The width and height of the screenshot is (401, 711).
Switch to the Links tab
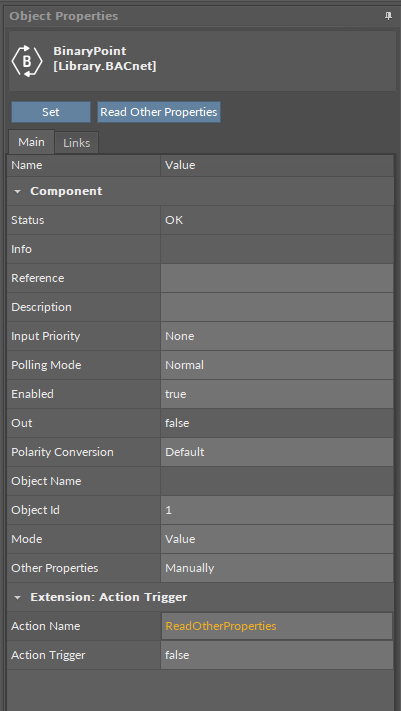point(76,143)
